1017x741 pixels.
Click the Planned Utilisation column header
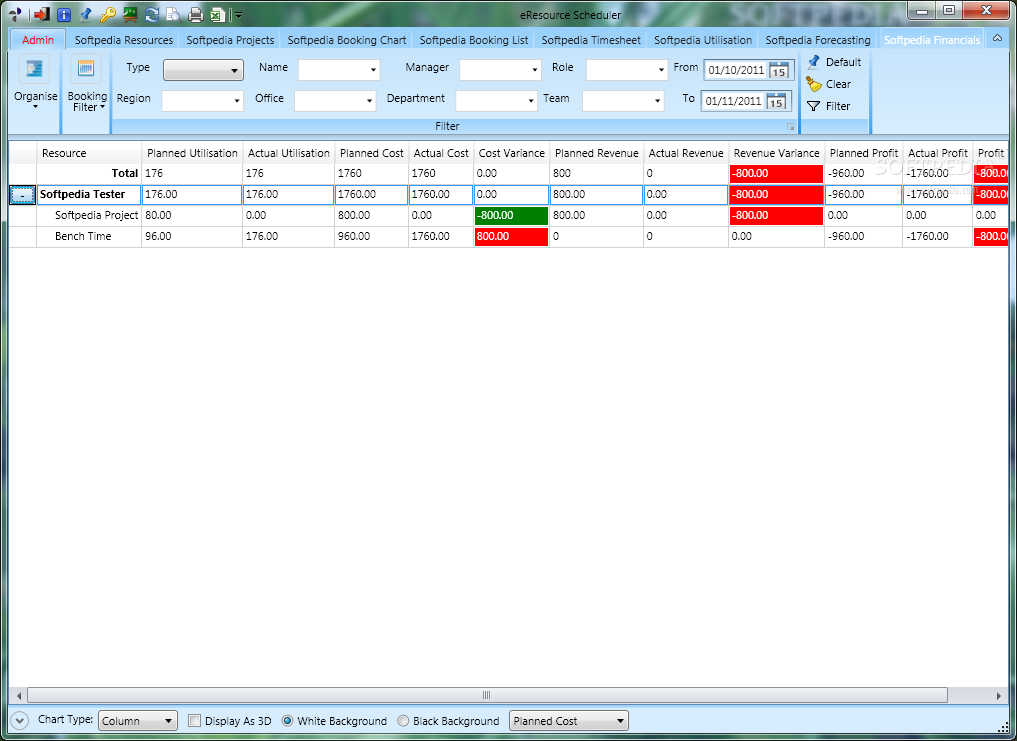[192, 153]
